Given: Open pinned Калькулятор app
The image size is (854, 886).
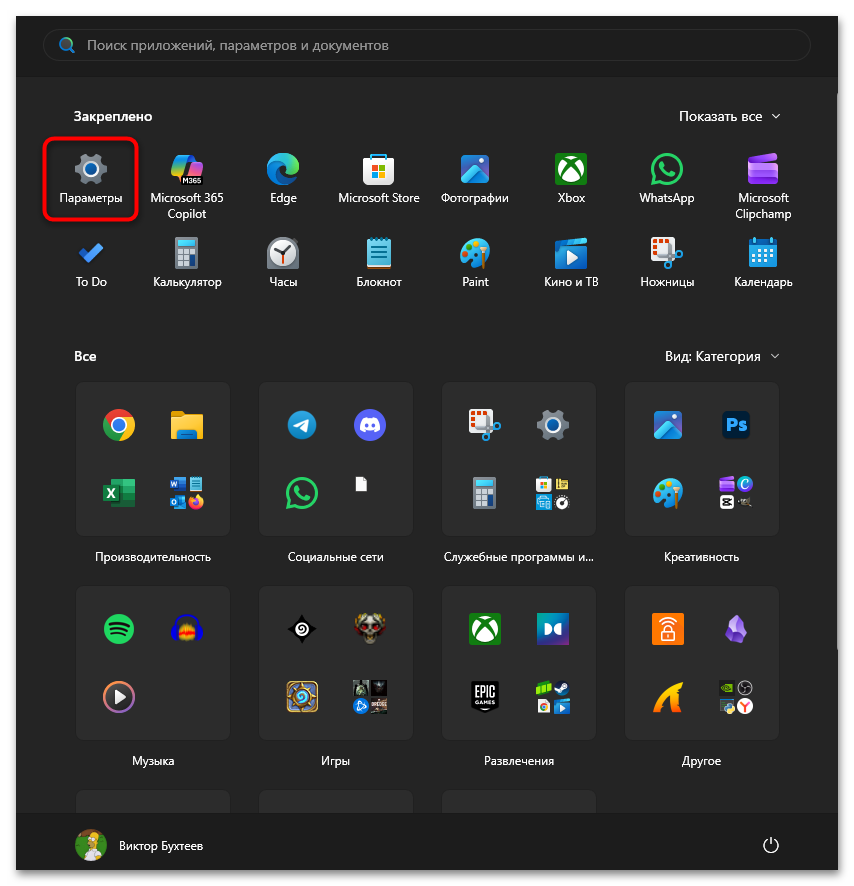Looking at the screenshot, I should tap(187, 263).
